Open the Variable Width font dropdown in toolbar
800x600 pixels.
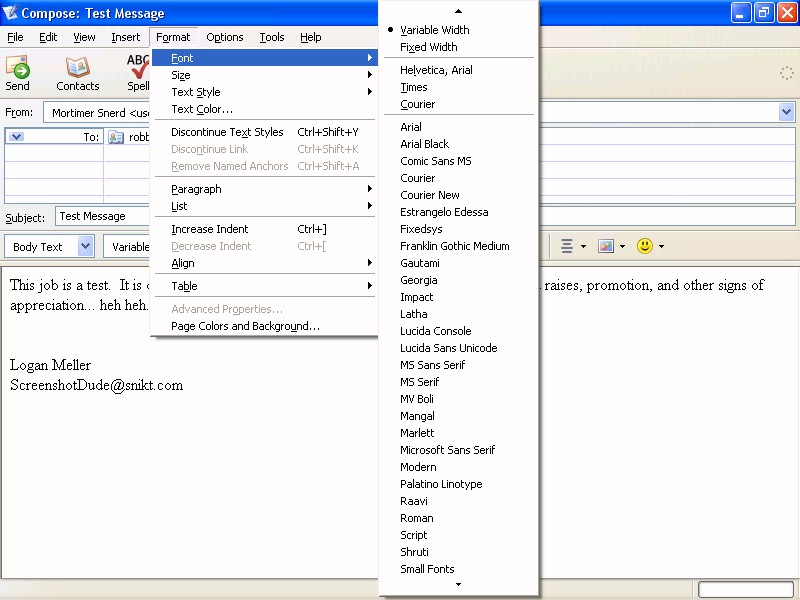[x=128, y=246]
